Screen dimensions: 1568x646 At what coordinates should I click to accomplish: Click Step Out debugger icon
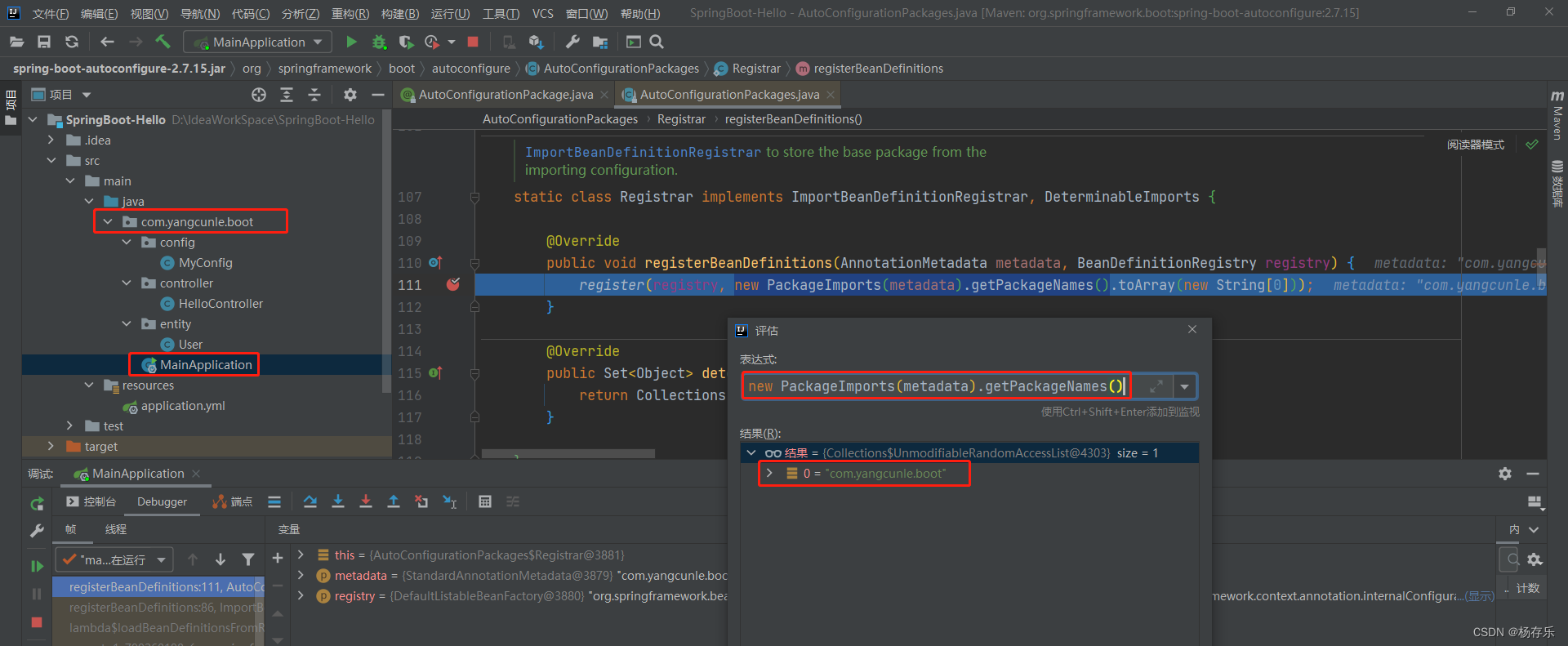click(394, 501)
